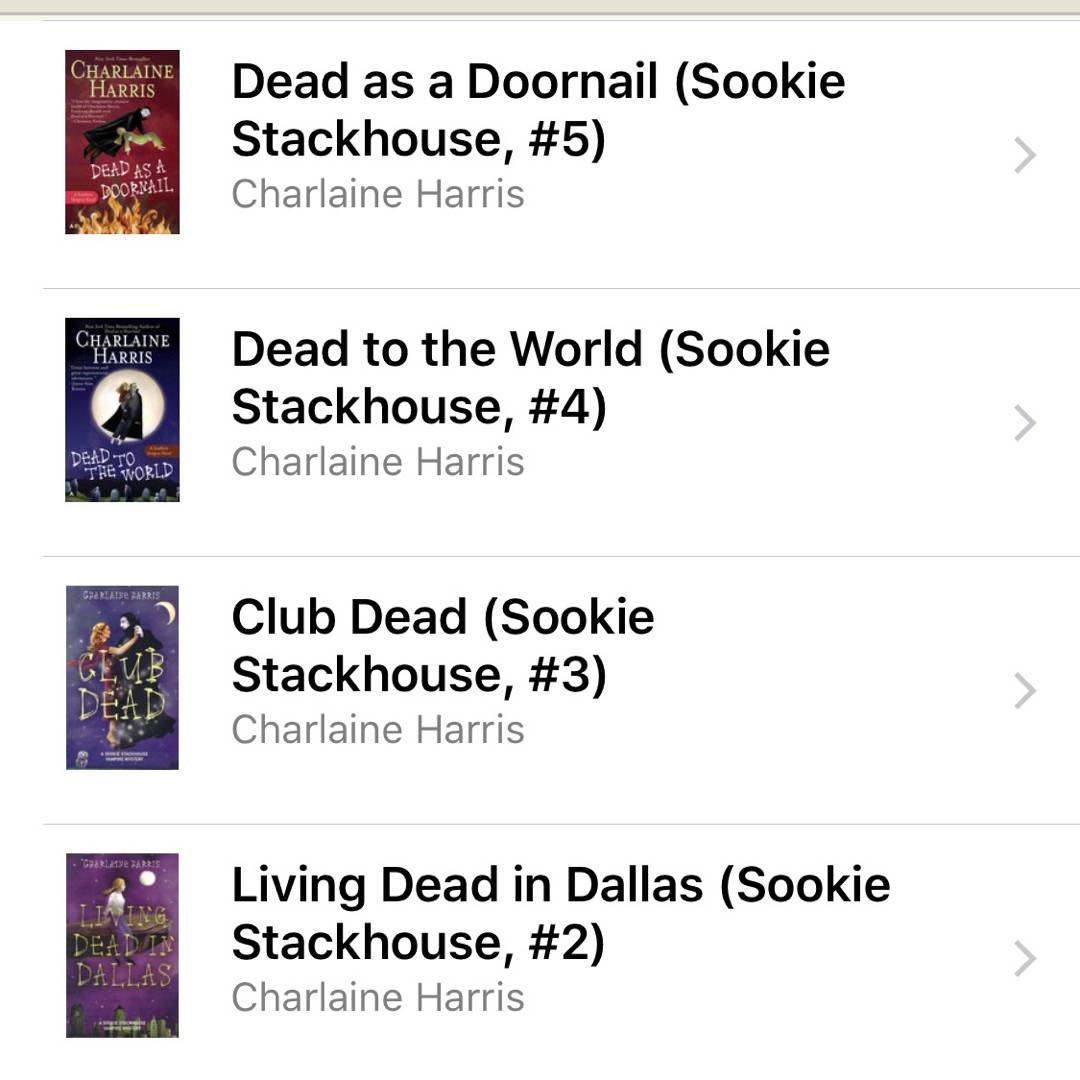Image resolution: width=1080 pixels, height=1080 pixels.
Task: Tap the 'Stackhouse, #5)' series text
Action: coord(418,139)
